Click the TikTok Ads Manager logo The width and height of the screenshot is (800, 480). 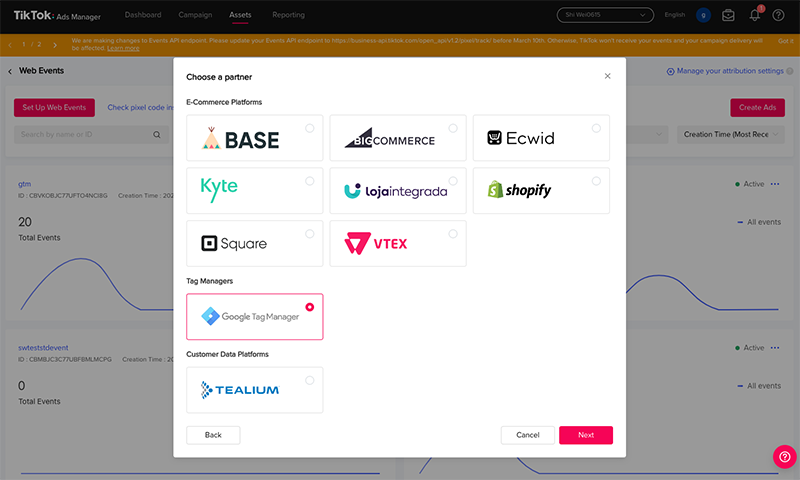point(57,16)
